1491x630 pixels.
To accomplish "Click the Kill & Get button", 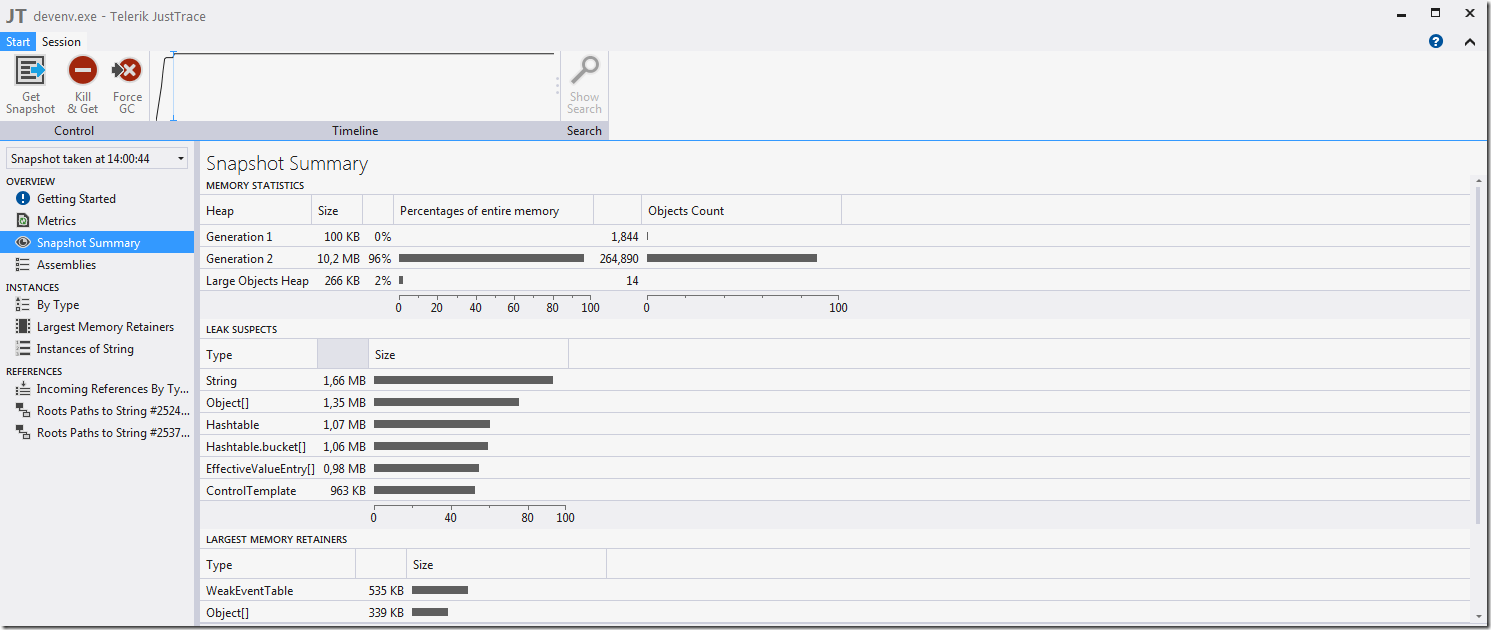I will pyautogui.click(x=82, y=86).
